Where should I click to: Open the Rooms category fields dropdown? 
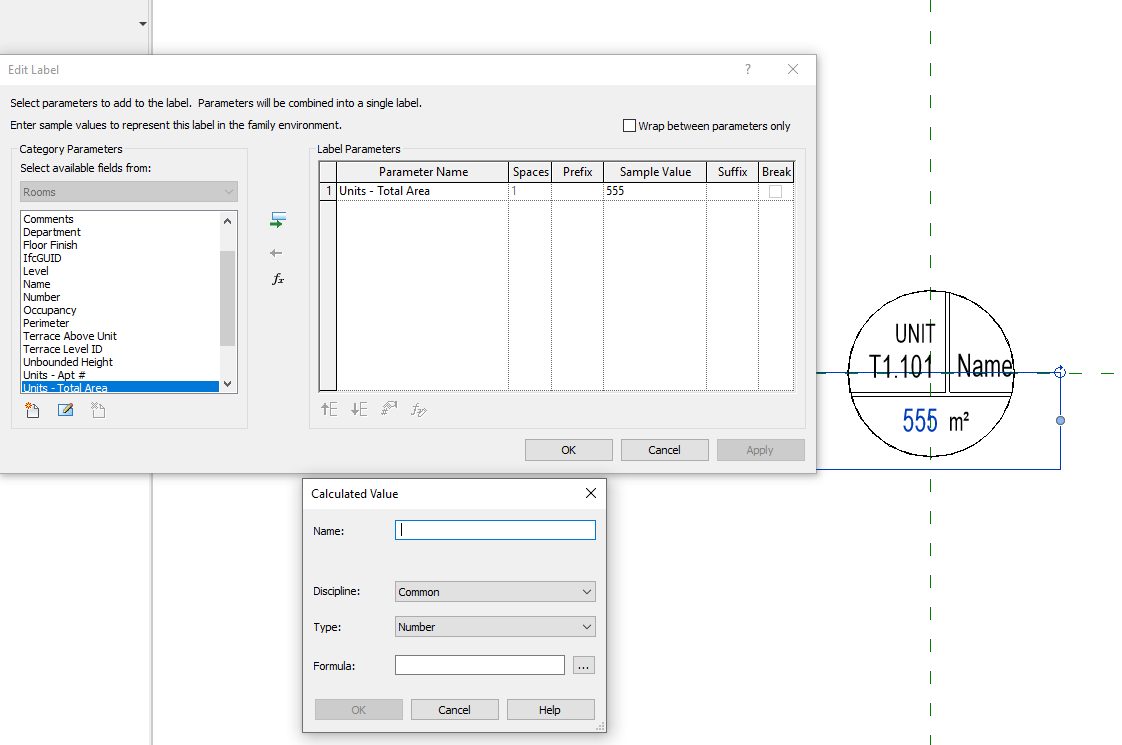128,191
